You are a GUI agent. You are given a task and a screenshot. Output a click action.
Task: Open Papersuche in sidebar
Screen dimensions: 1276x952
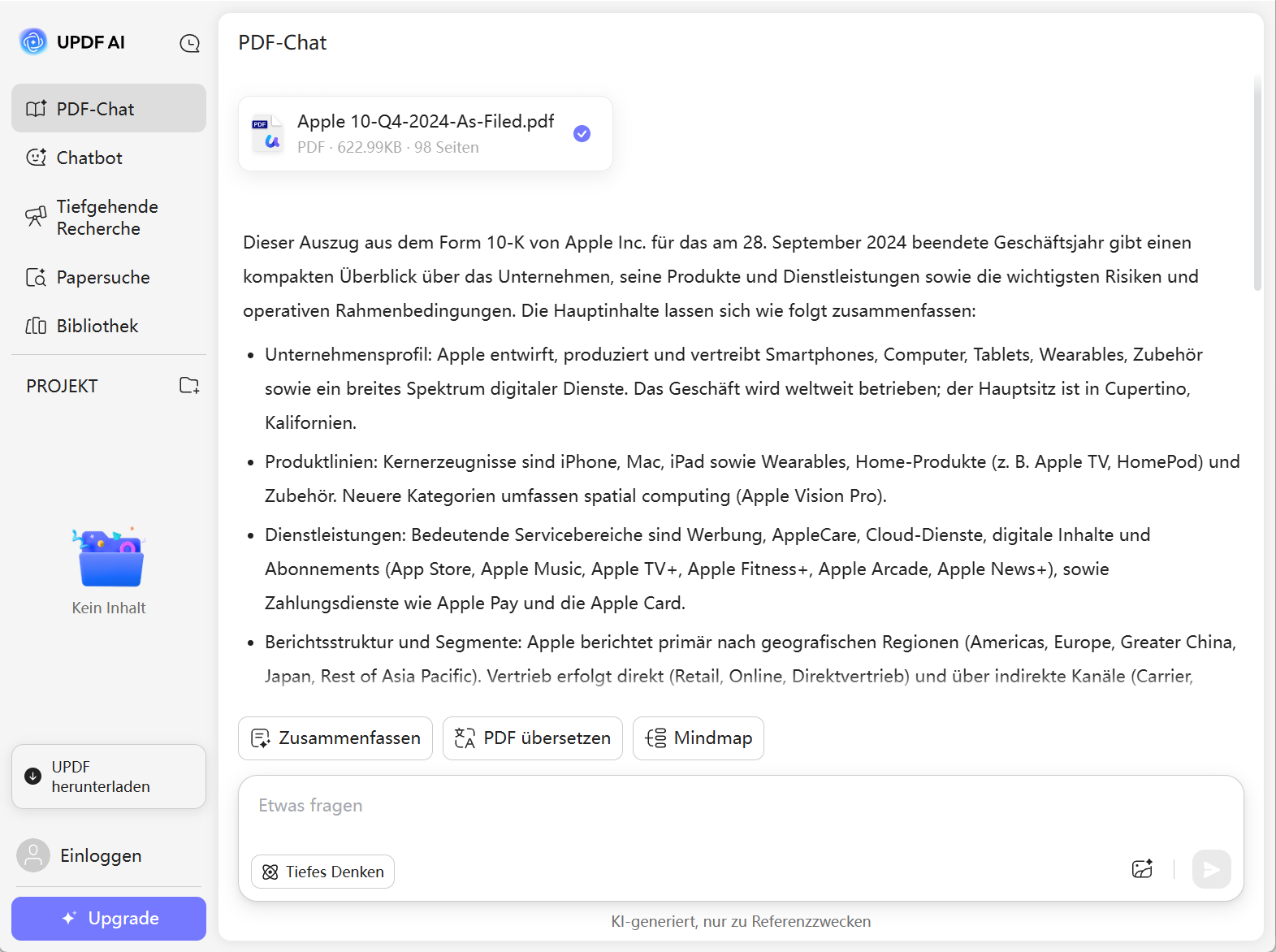click(109, 277)
